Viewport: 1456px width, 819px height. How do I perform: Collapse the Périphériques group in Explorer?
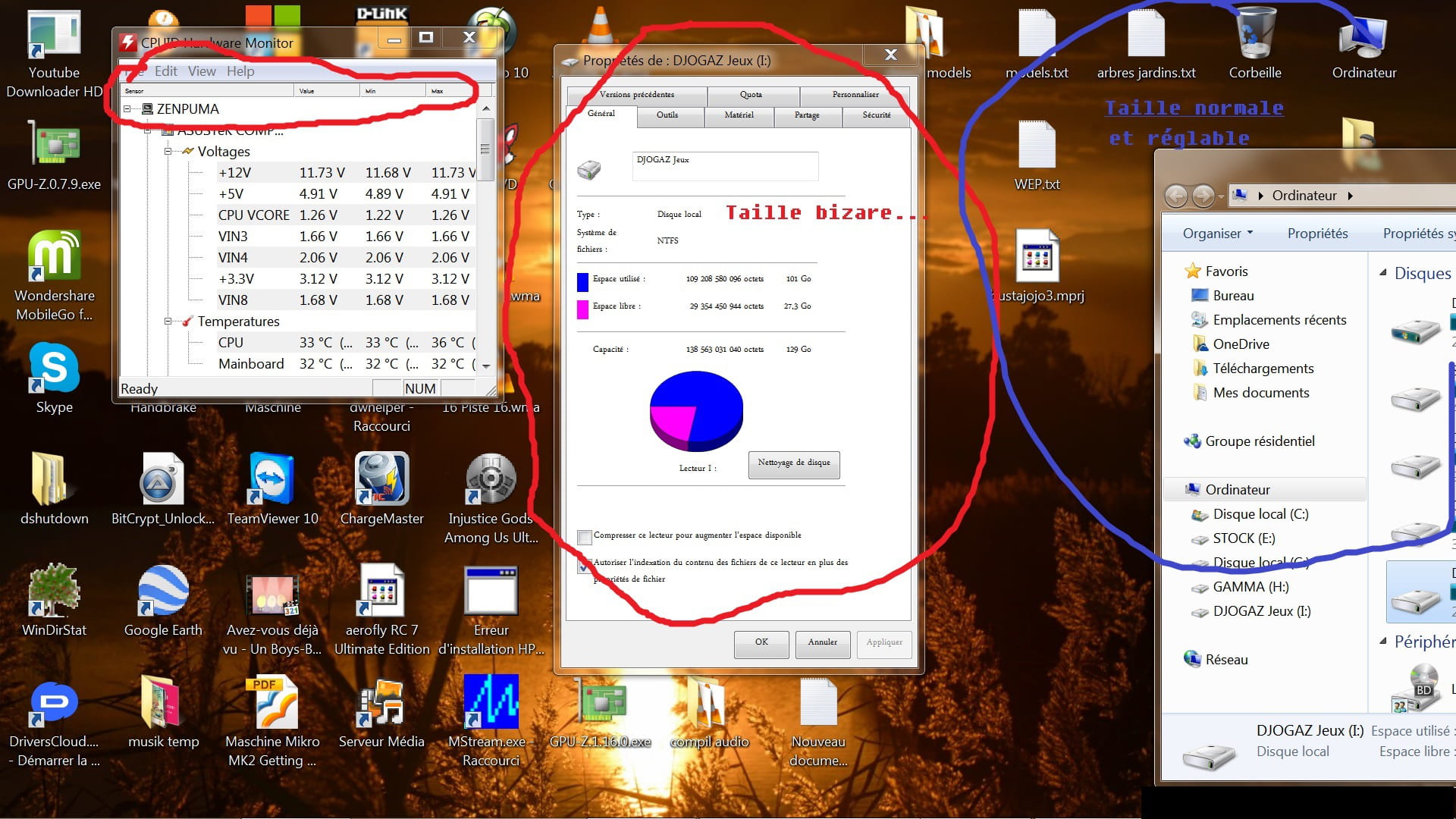click(1382, 642)
